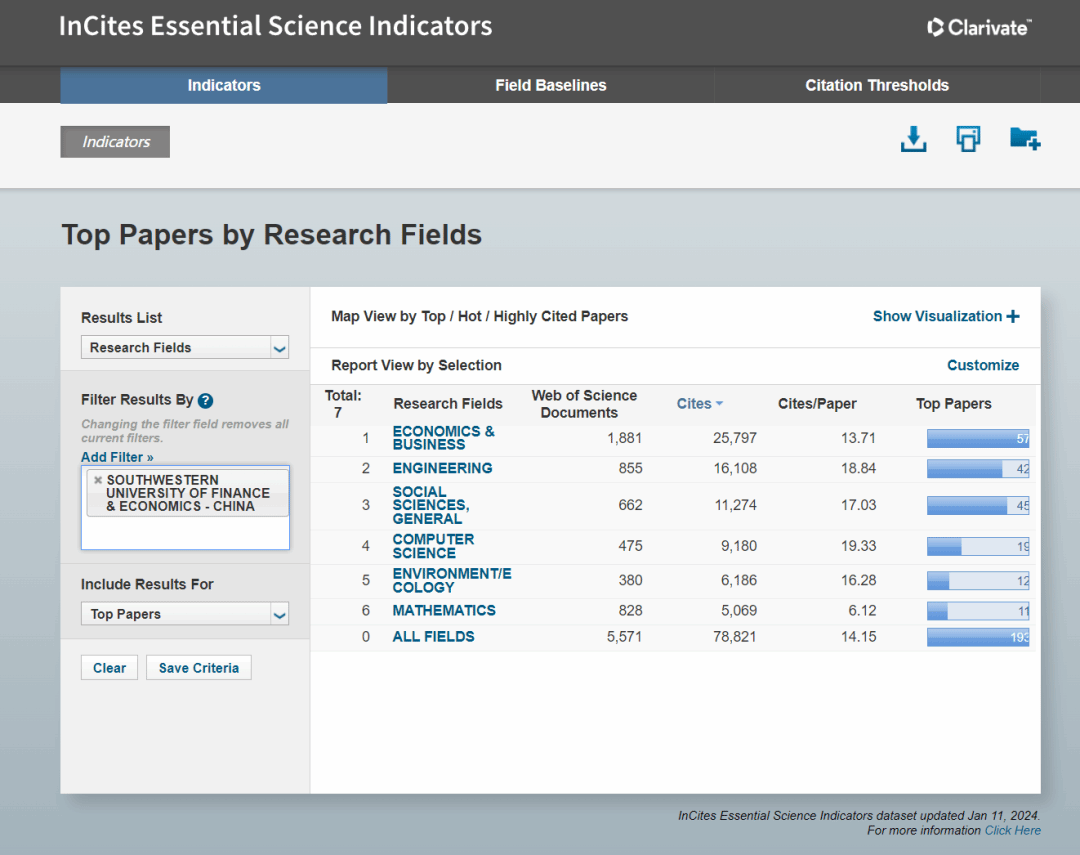Click the save-to-folder icon
The image size is (1080, 855).
(1024, 140)
